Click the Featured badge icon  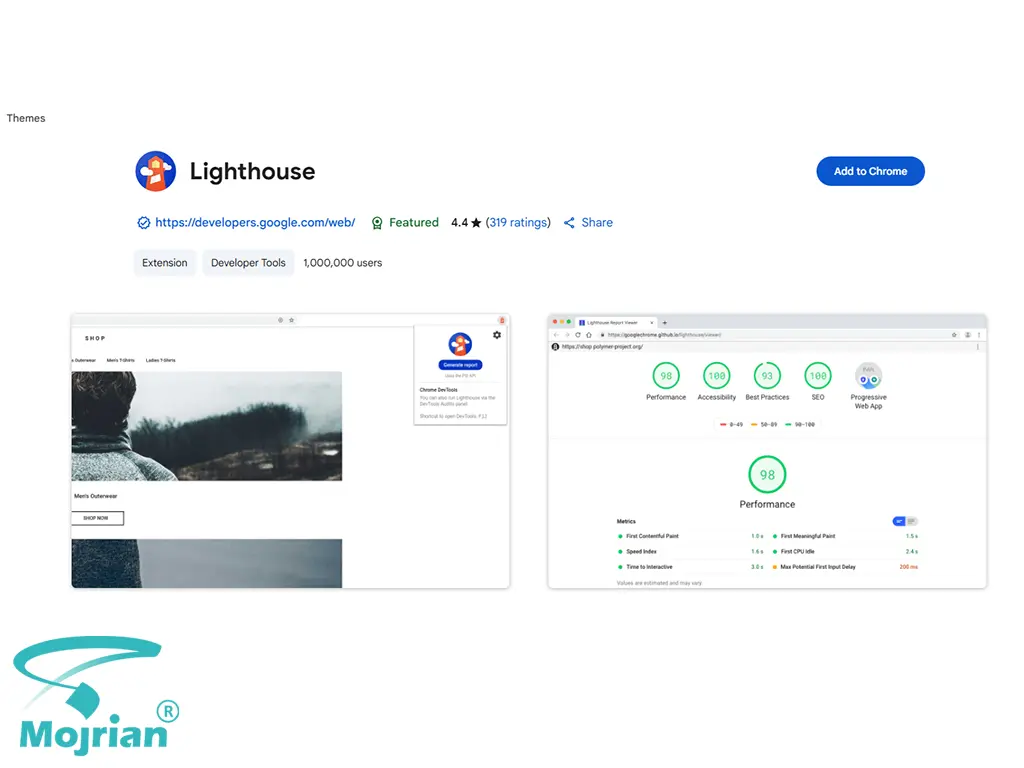pos(377,223)
